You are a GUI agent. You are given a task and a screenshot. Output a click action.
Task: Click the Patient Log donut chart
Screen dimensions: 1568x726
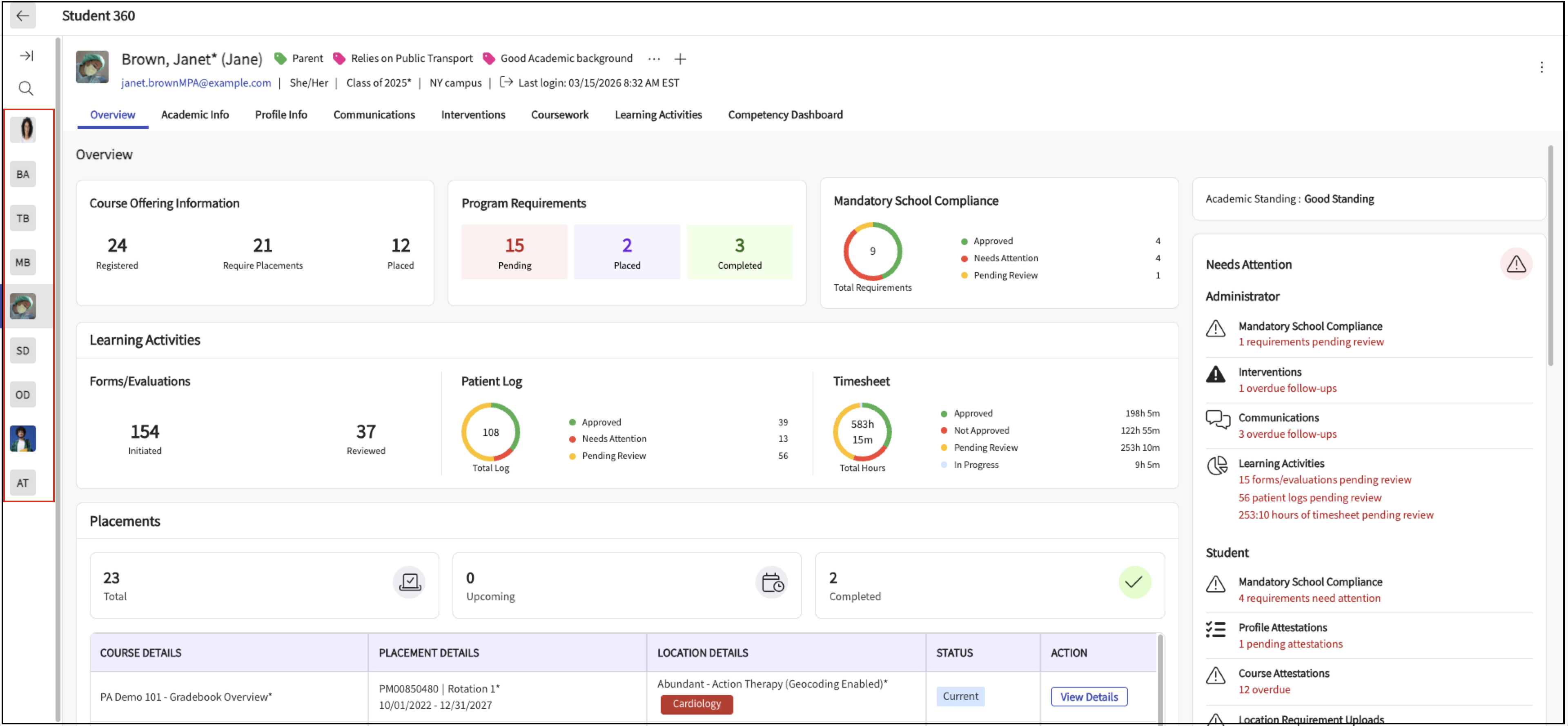(x=490, y=432)
